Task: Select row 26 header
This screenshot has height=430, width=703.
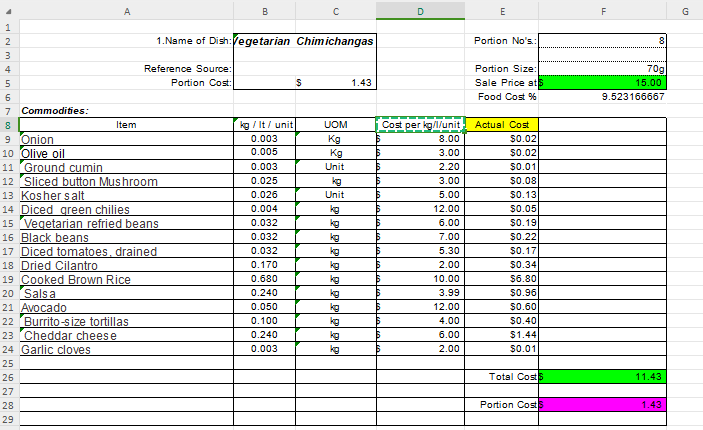Action: (x=8, y=377)
